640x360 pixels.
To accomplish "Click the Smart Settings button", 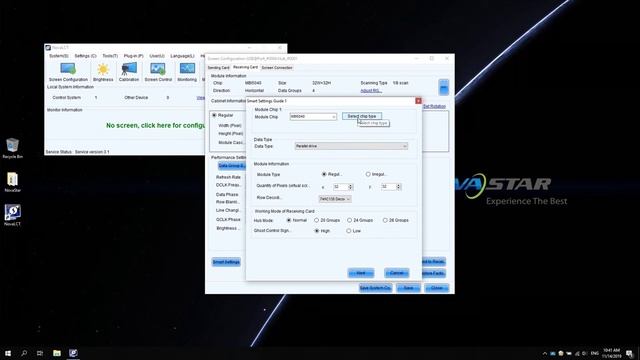I will [x=226, y=262].
